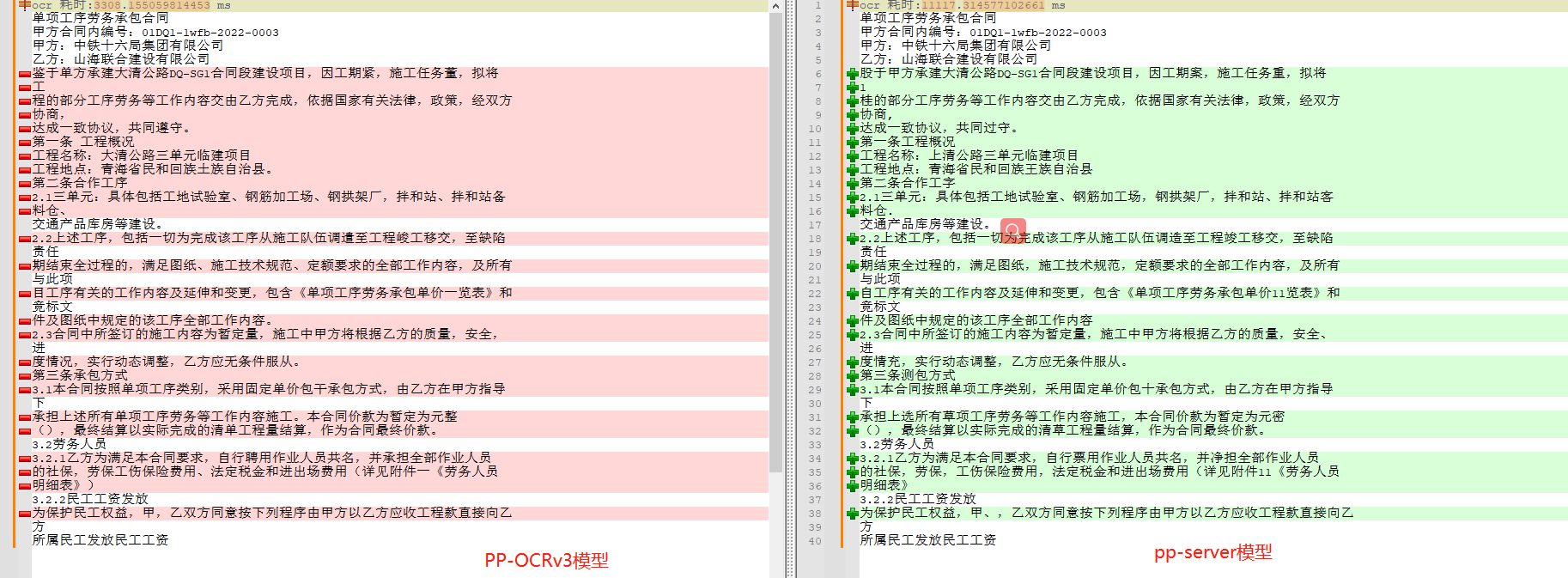This screenshot has width=1568, height=578.
Task: Click line number 17 in the right pane's gutter
Action: [815, 225]
